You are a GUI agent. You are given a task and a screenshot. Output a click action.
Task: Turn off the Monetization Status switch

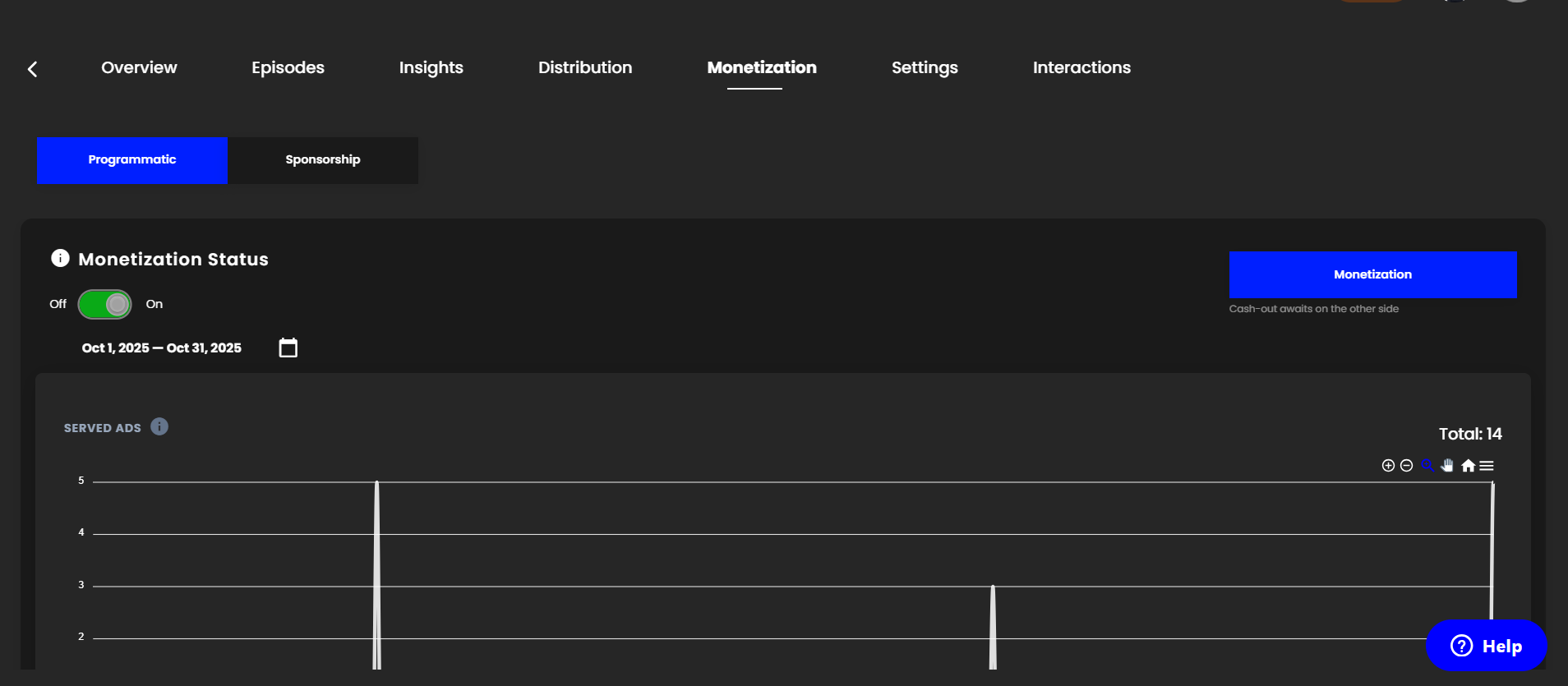click(x=104, y=304)
